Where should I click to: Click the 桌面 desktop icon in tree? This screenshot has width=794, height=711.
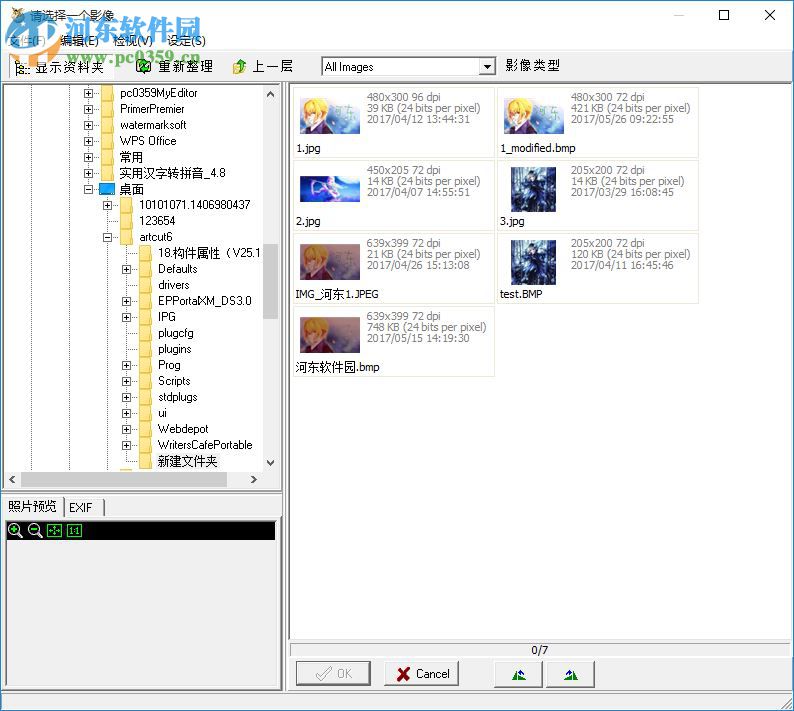107,189
